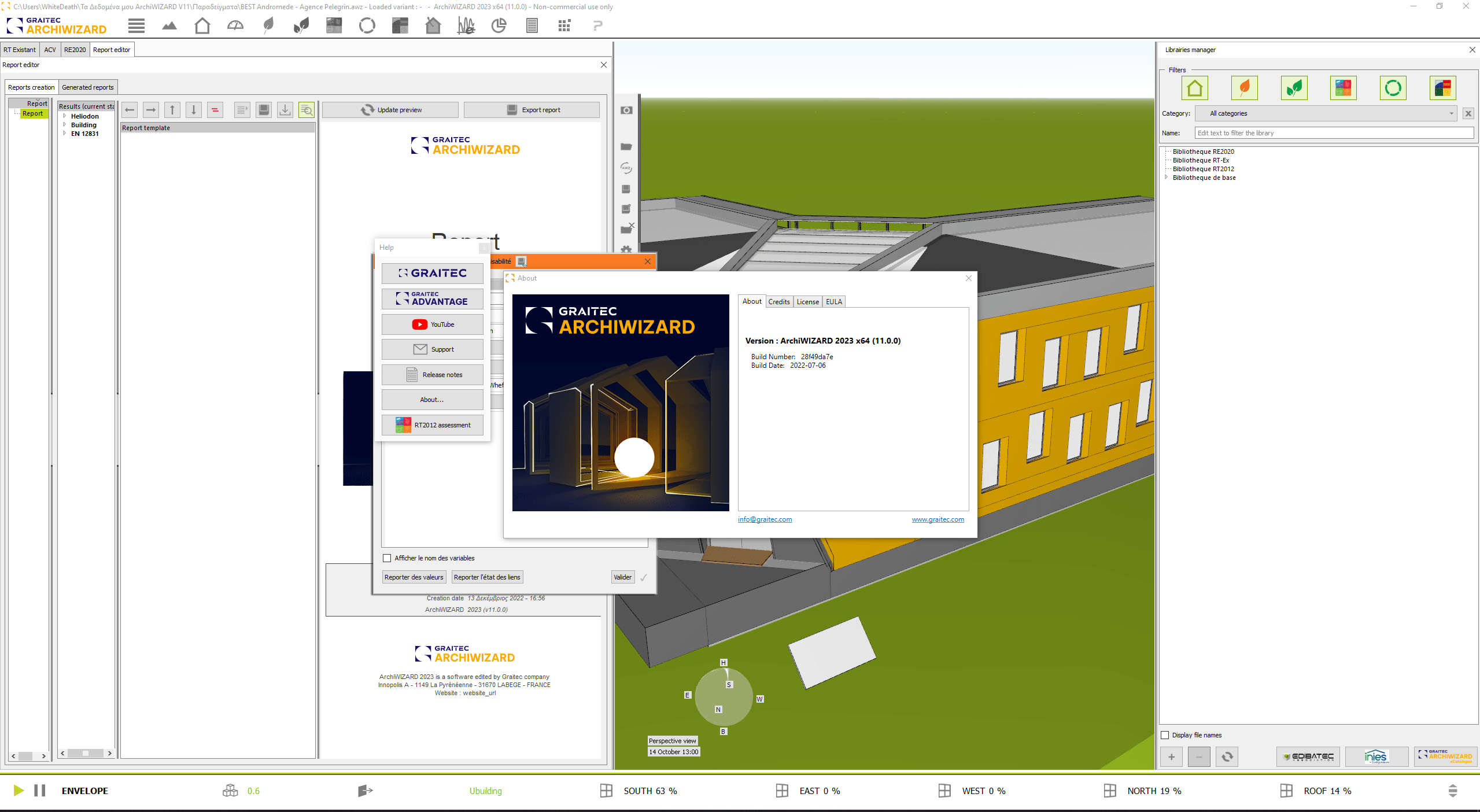1480x812 pixels.
Task: Click Reporter les valeurs button
Action: (414, 576)
